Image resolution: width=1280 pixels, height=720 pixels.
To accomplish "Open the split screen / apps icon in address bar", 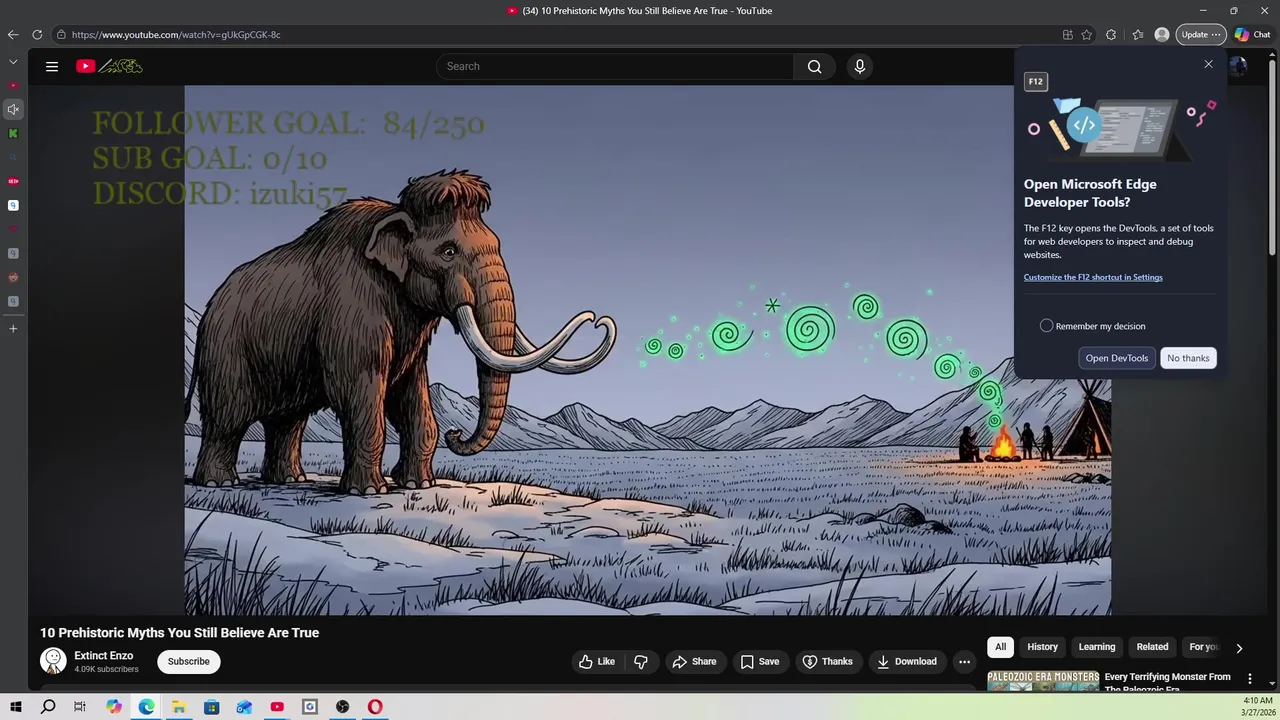I will point(1067,34).
